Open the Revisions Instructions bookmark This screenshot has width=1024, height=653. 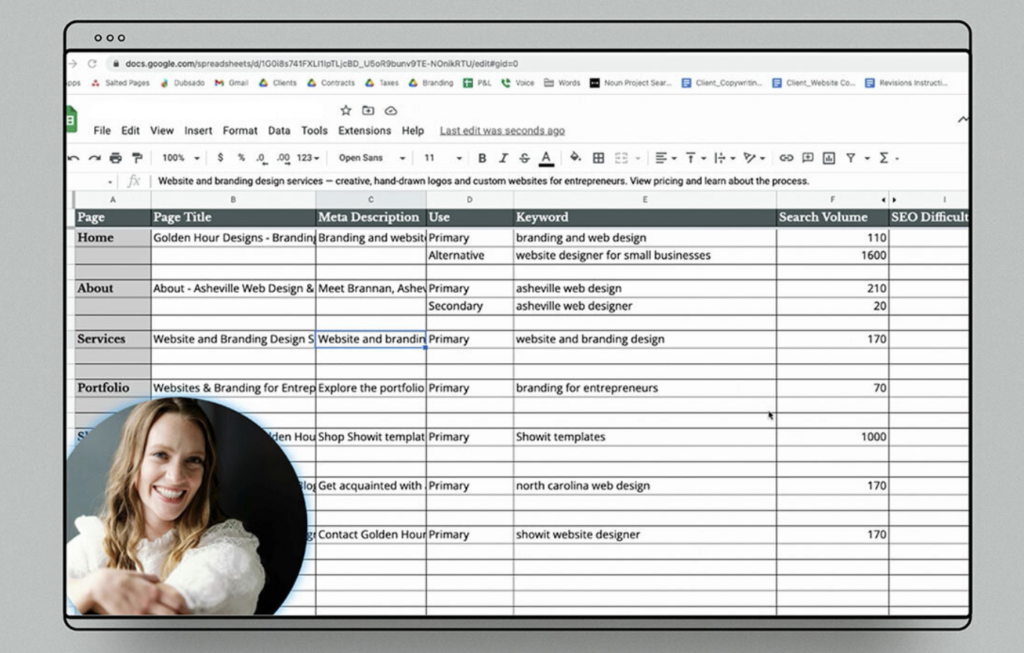click(x=906, y=83)
